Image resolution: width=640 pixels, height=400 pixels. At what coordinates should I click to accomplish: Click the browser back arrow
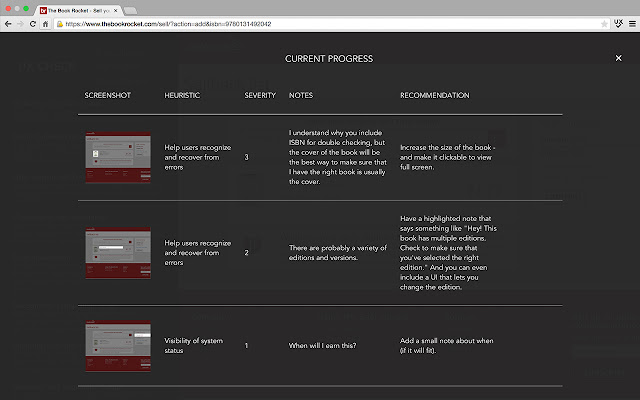(x=9, y=23)
